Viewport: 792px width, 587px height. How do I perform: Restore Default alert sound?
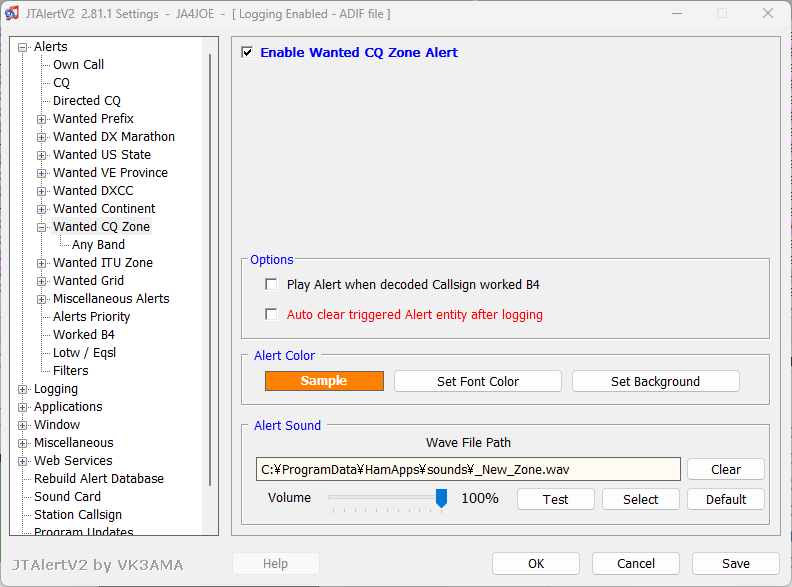pyautogui.click(x=726, y=500)
